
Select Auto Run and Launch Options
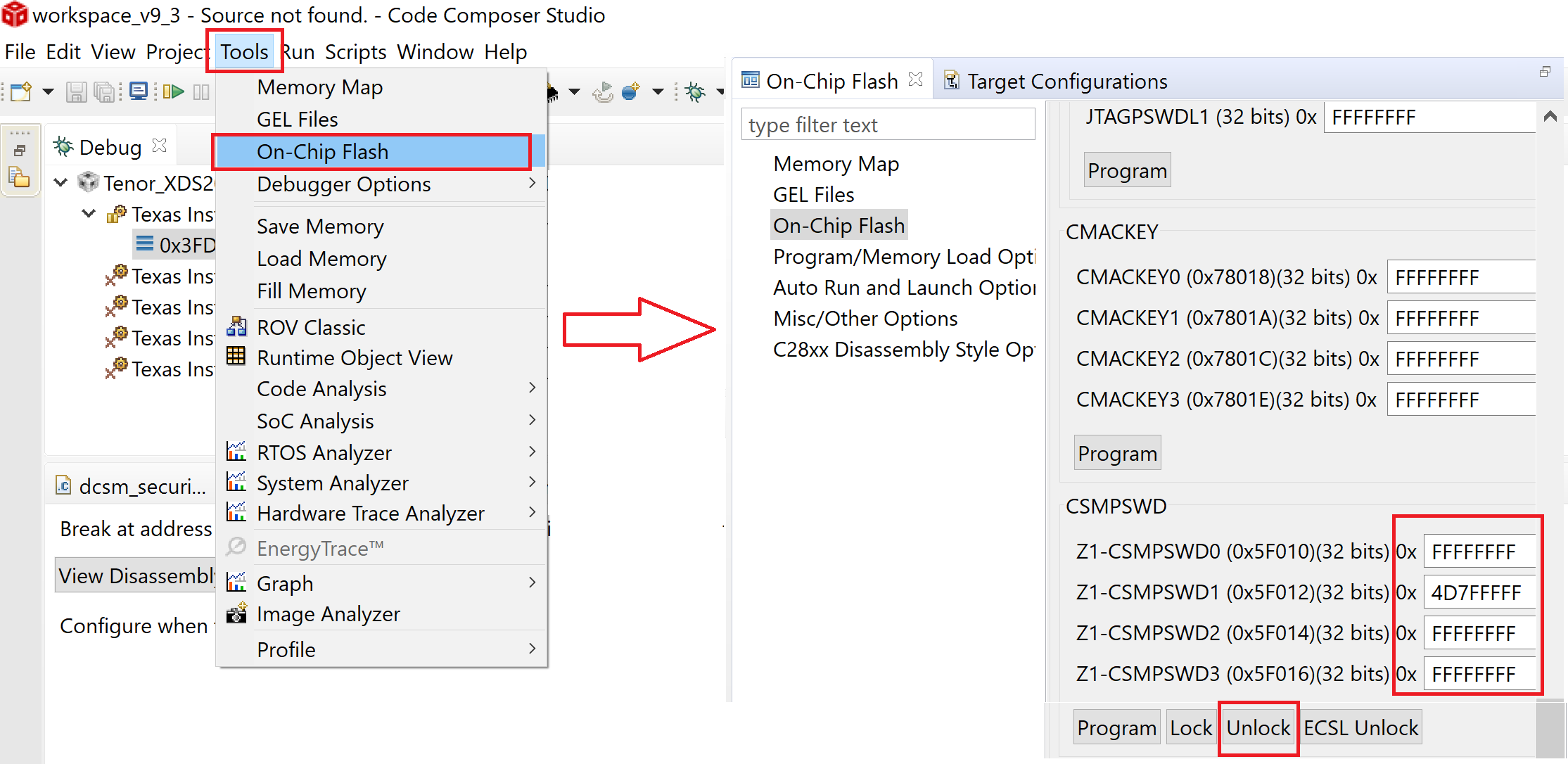pyautogui.click(x=904, y=288)
